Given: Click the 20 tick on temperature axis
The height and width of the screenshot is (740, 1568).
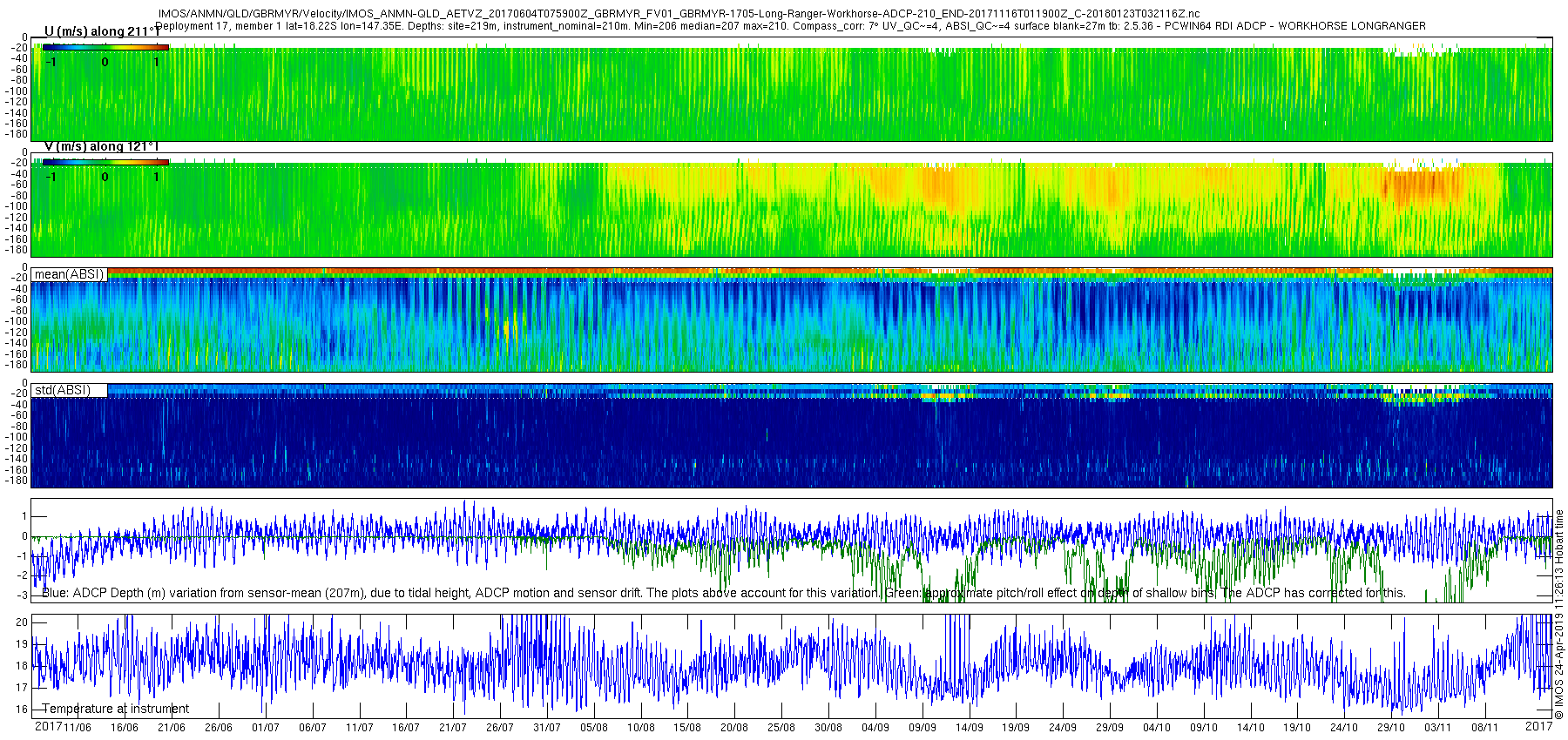Looking at the screenshot, I should [x=22, y=622].
